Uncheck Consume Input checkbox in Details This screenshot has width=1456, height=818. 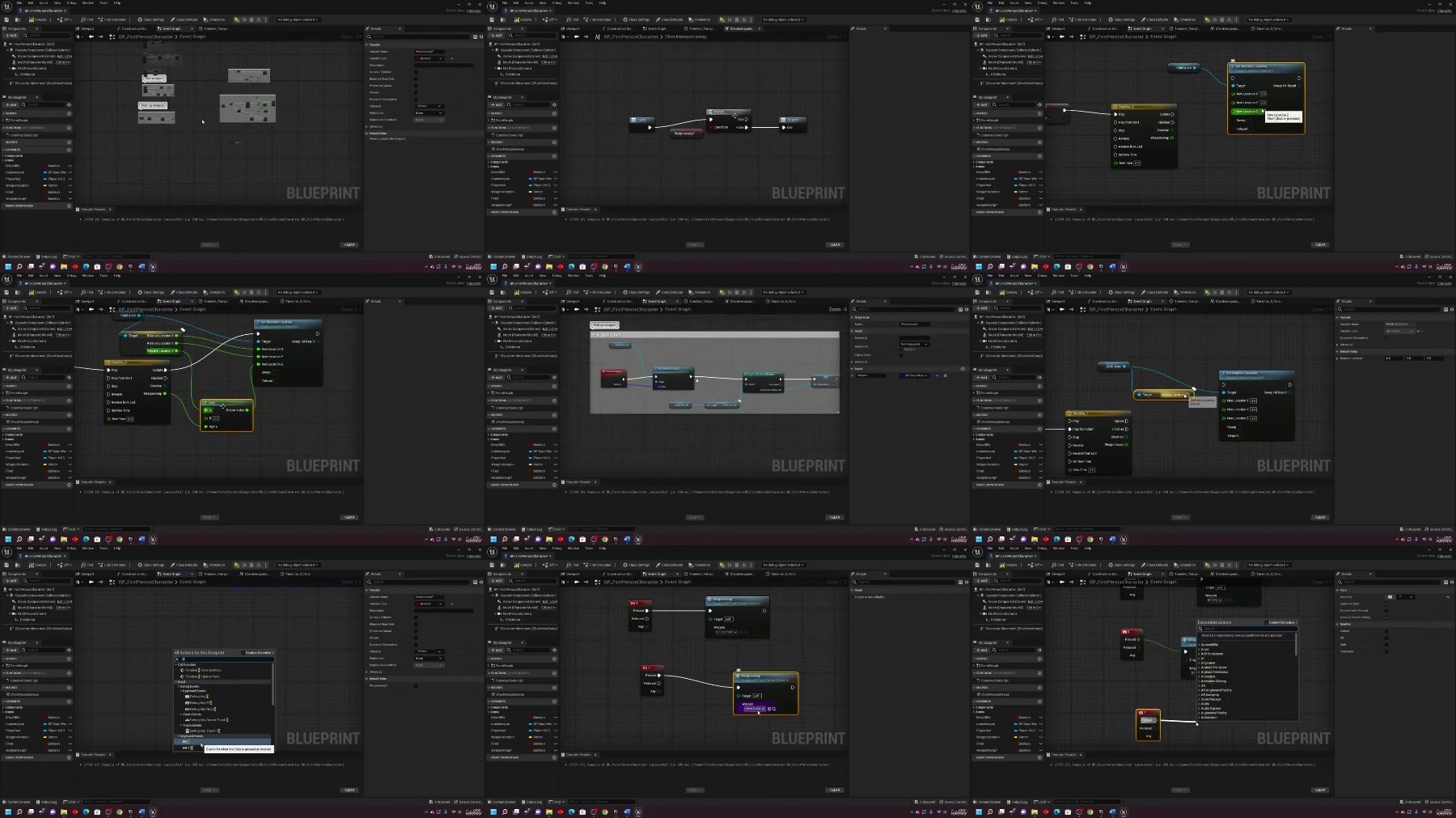pos(1386,604)
